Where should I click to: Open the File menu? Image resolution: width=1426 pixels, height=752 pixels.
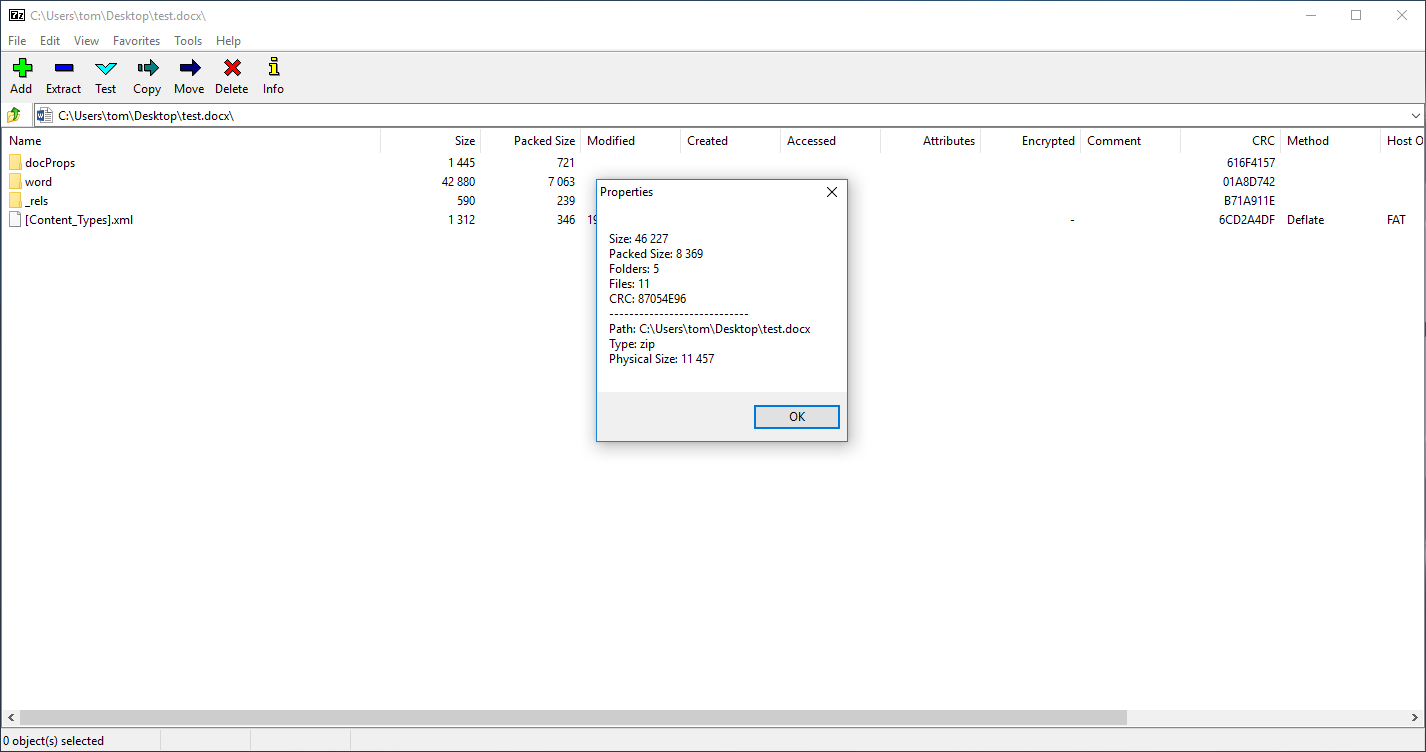(17, 41)
